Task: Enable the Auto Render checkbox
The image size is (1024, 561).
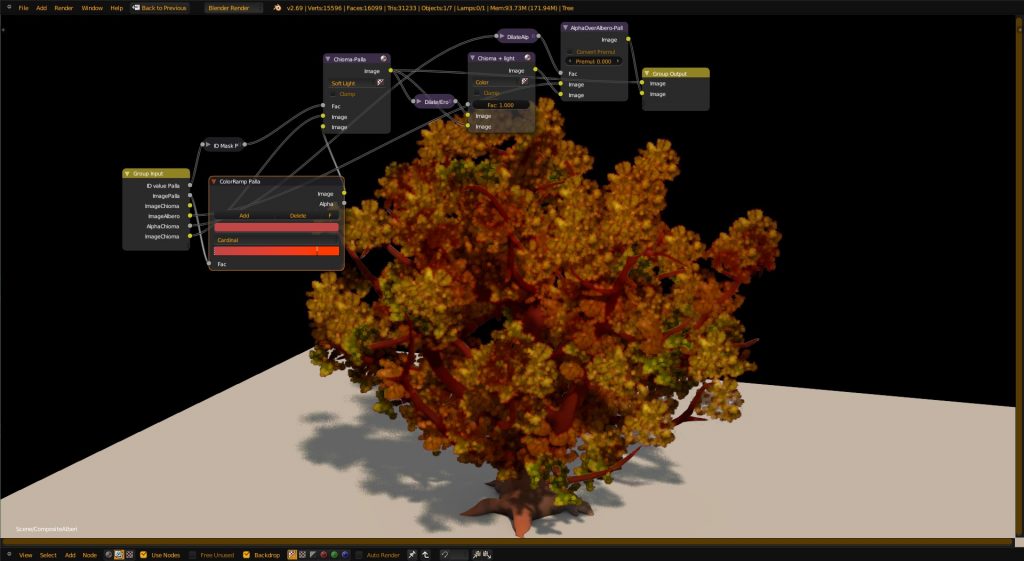Action: [359, 554]
